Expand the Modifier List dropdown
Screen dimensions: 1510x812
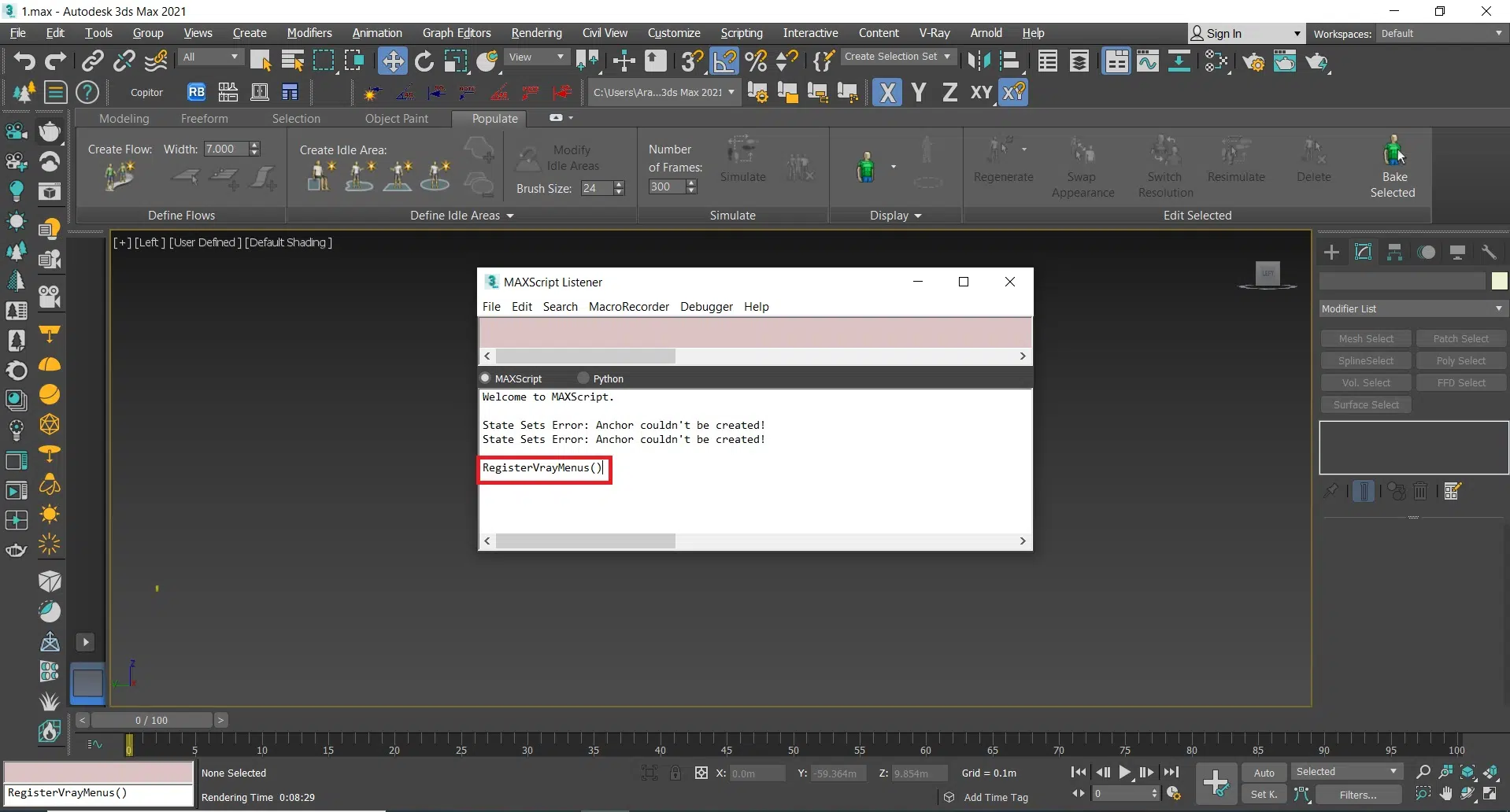point(1412,308)
